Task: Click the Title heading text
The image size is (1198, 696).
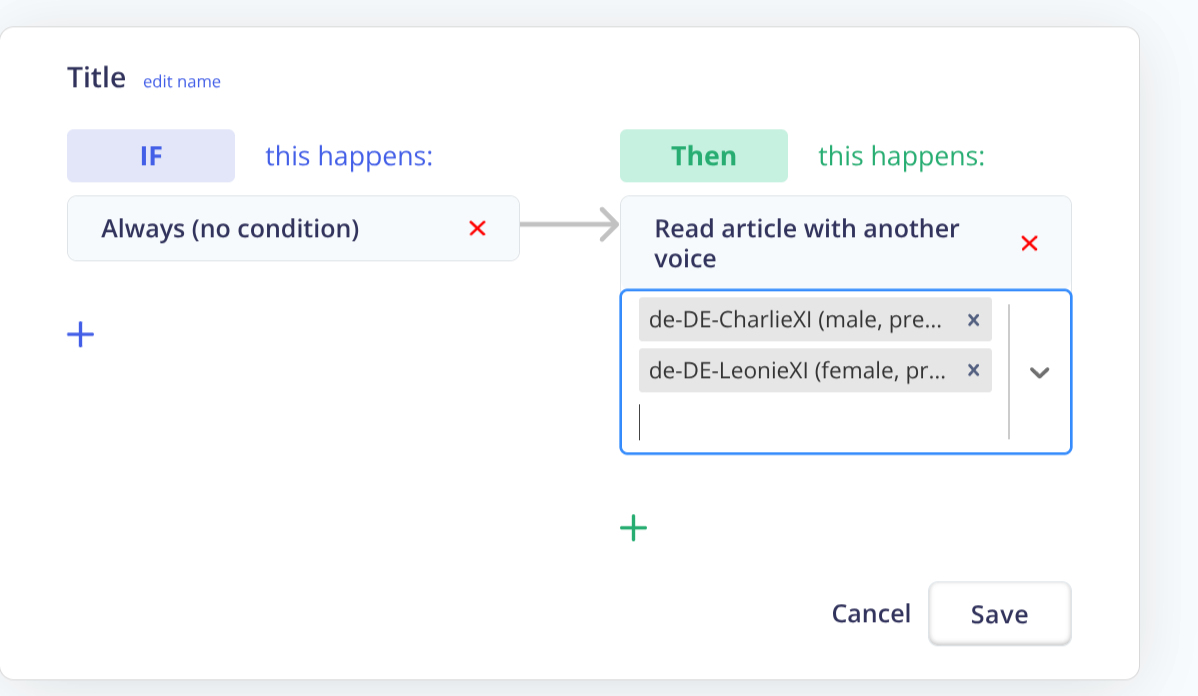Action: tap(96, 78)
